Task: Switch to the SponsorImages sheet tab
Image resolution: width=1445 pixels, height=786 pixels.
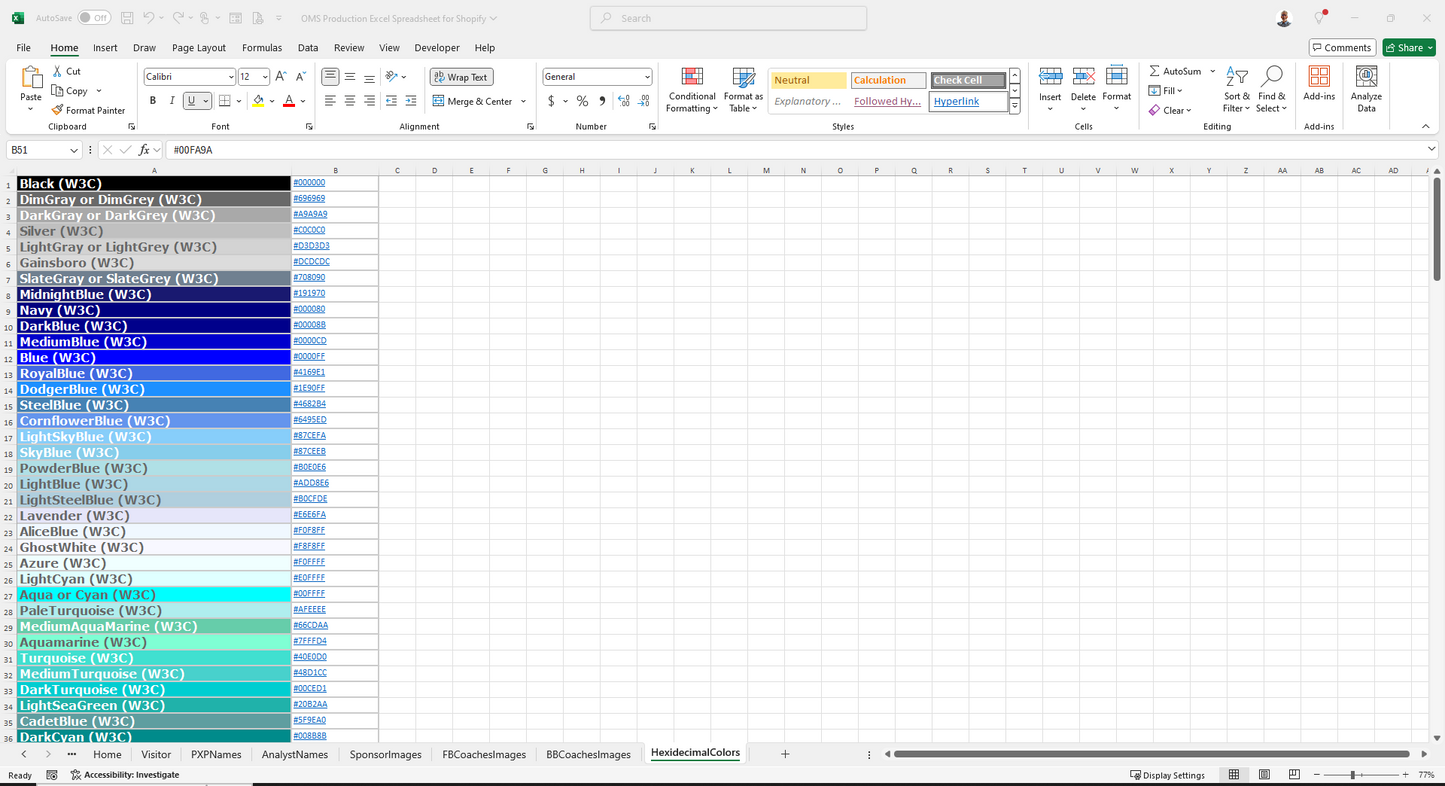Action: point(385,754)
